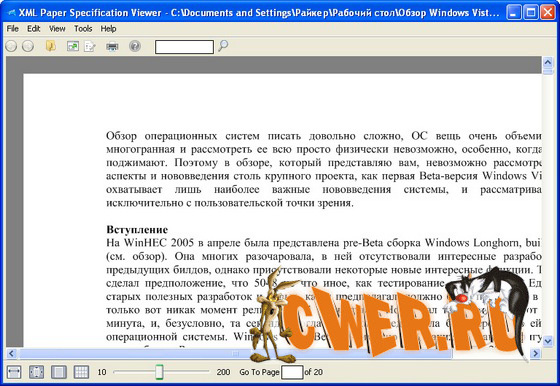
Task: Click the horizontal scrollbar right arrow
Action: pos(535,354)
